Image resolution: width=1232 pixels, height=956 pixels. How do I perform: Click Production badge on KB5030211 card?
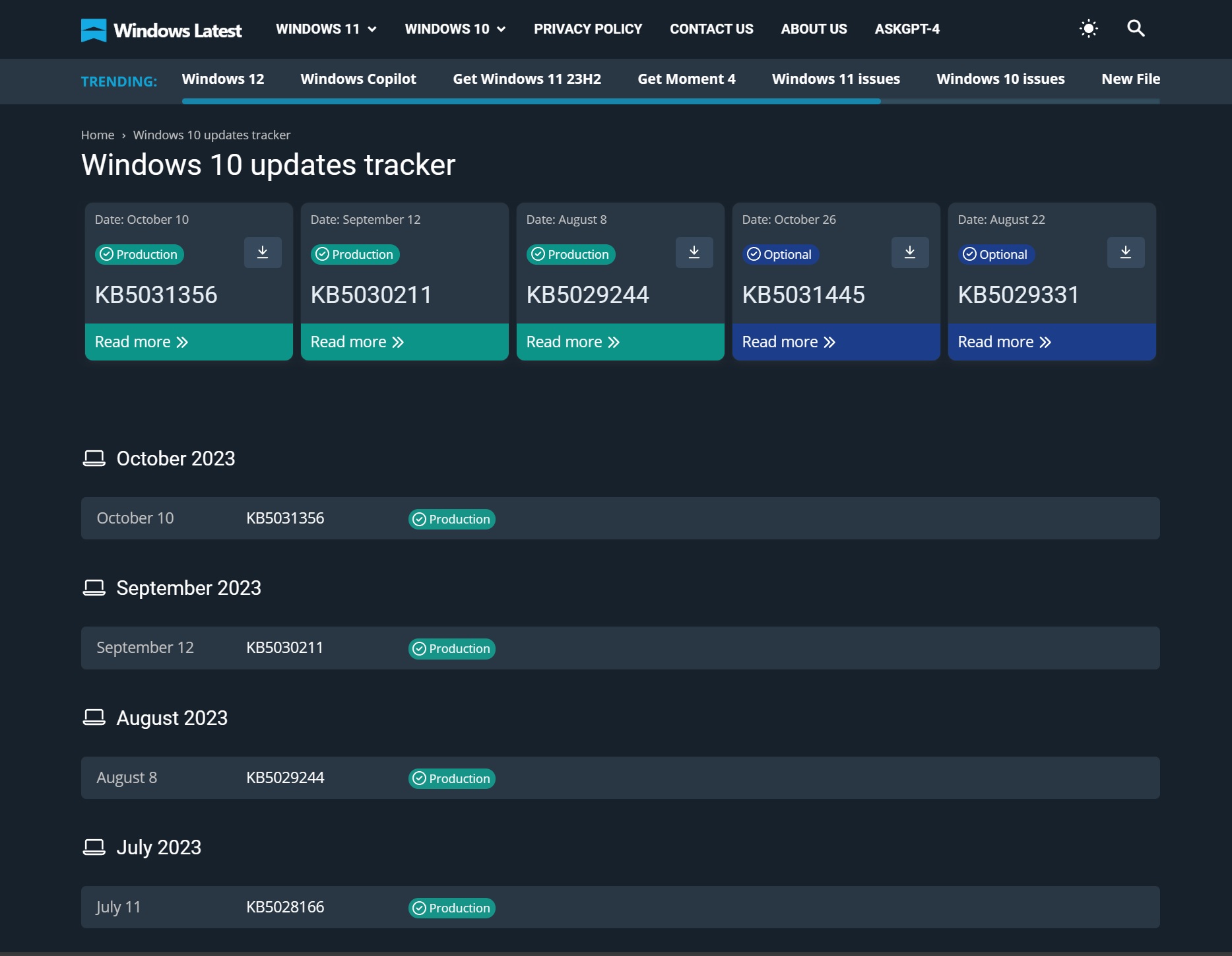(x=355, y=254)
